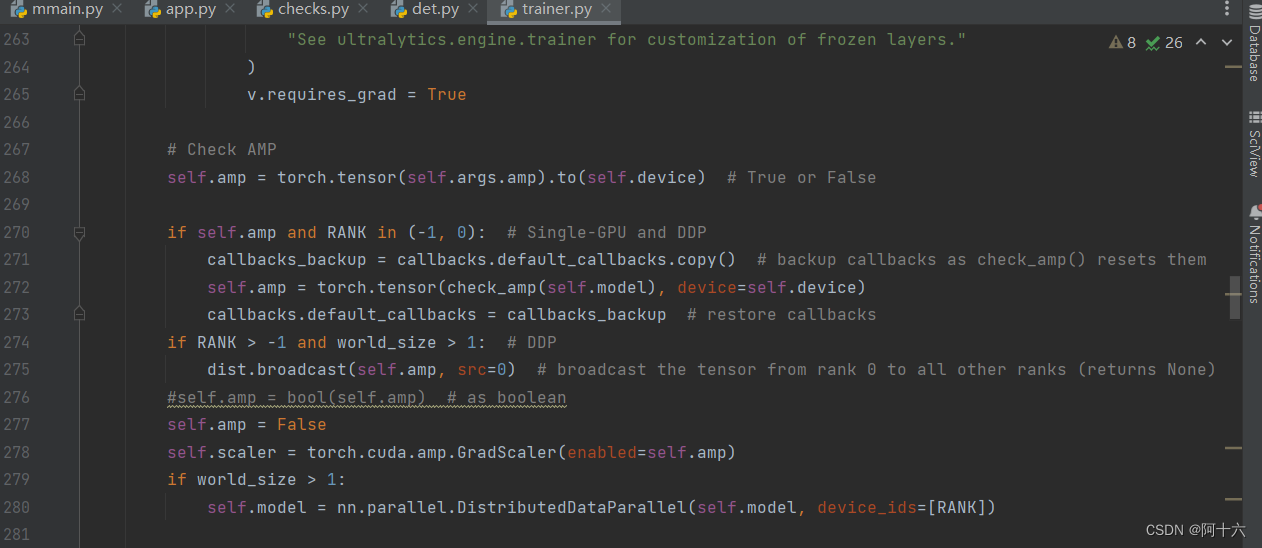Click 'device_ids=[RANK]' argument
The image size is (1262, 548).
902,507
